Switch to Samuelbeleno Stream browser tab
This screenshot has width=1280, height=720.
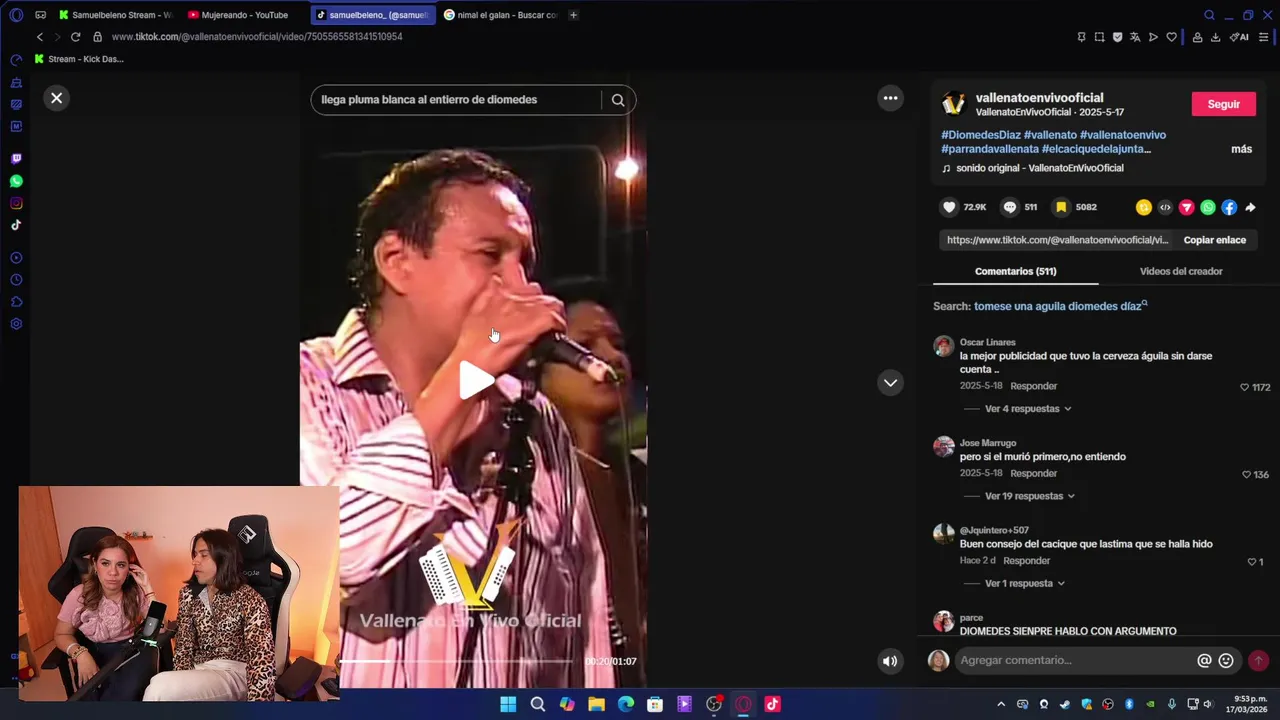[x=115, y=15]
